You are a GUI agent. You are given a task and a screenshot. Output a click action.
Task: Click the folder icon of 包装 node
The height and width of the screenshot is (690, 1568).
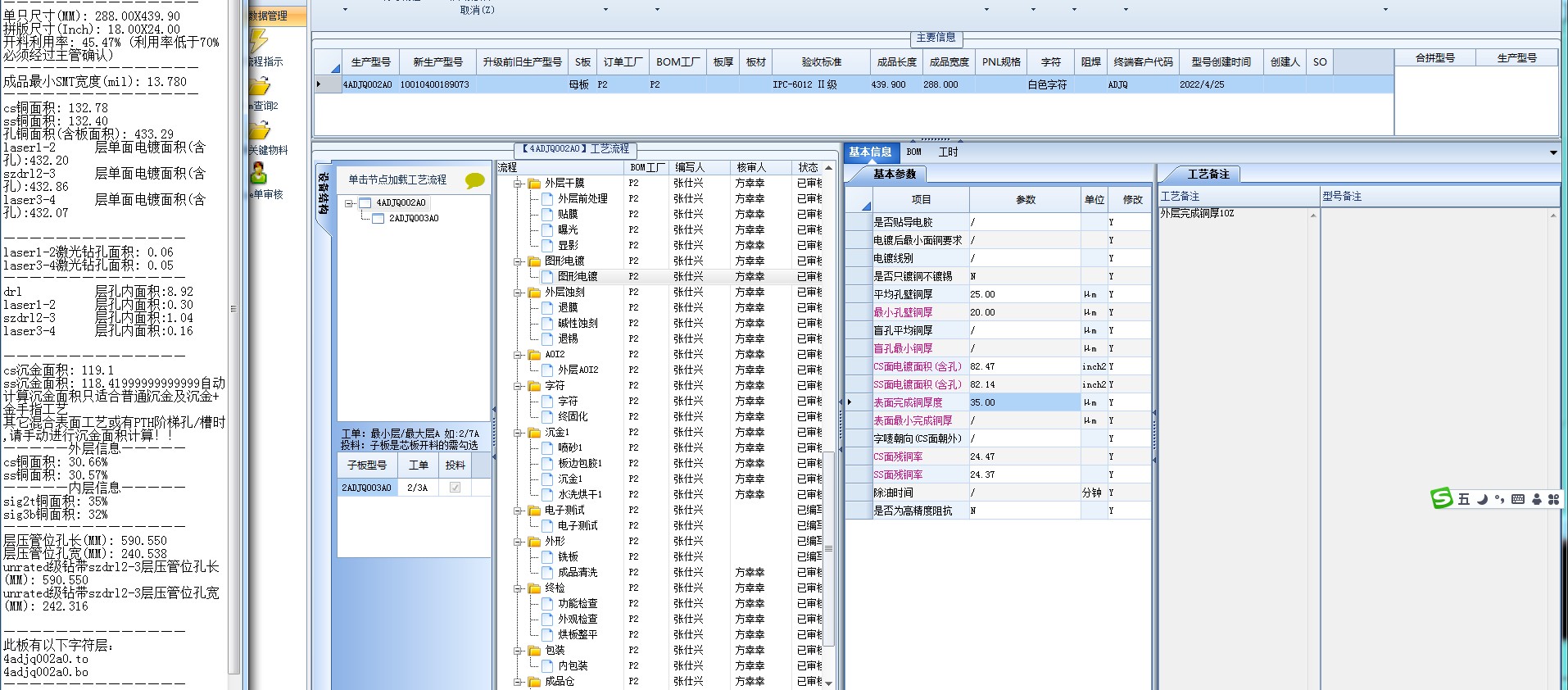coord(534,651)
